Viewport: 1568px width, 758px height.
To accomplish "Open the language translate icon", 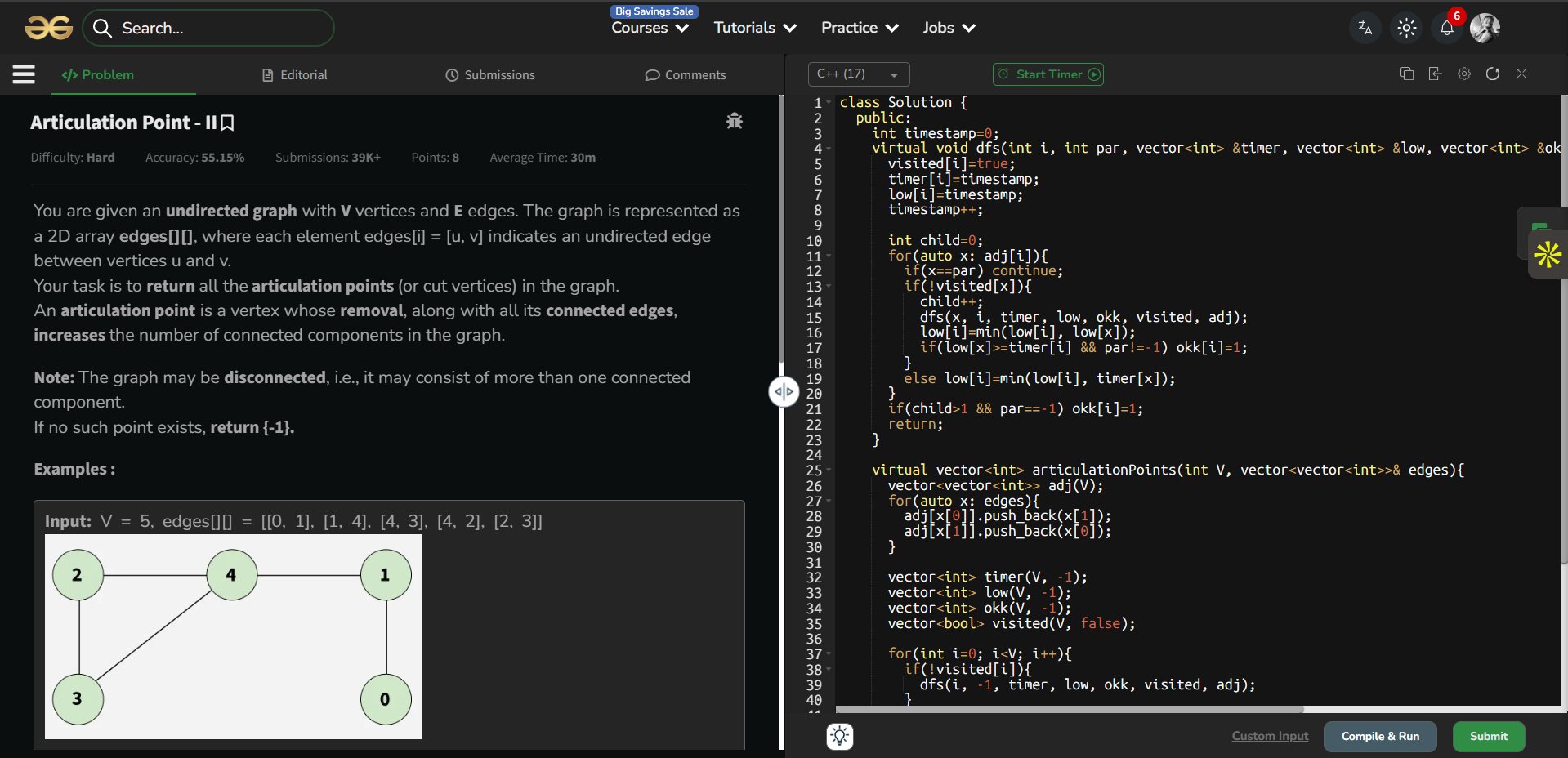I will coord(1365,28).
